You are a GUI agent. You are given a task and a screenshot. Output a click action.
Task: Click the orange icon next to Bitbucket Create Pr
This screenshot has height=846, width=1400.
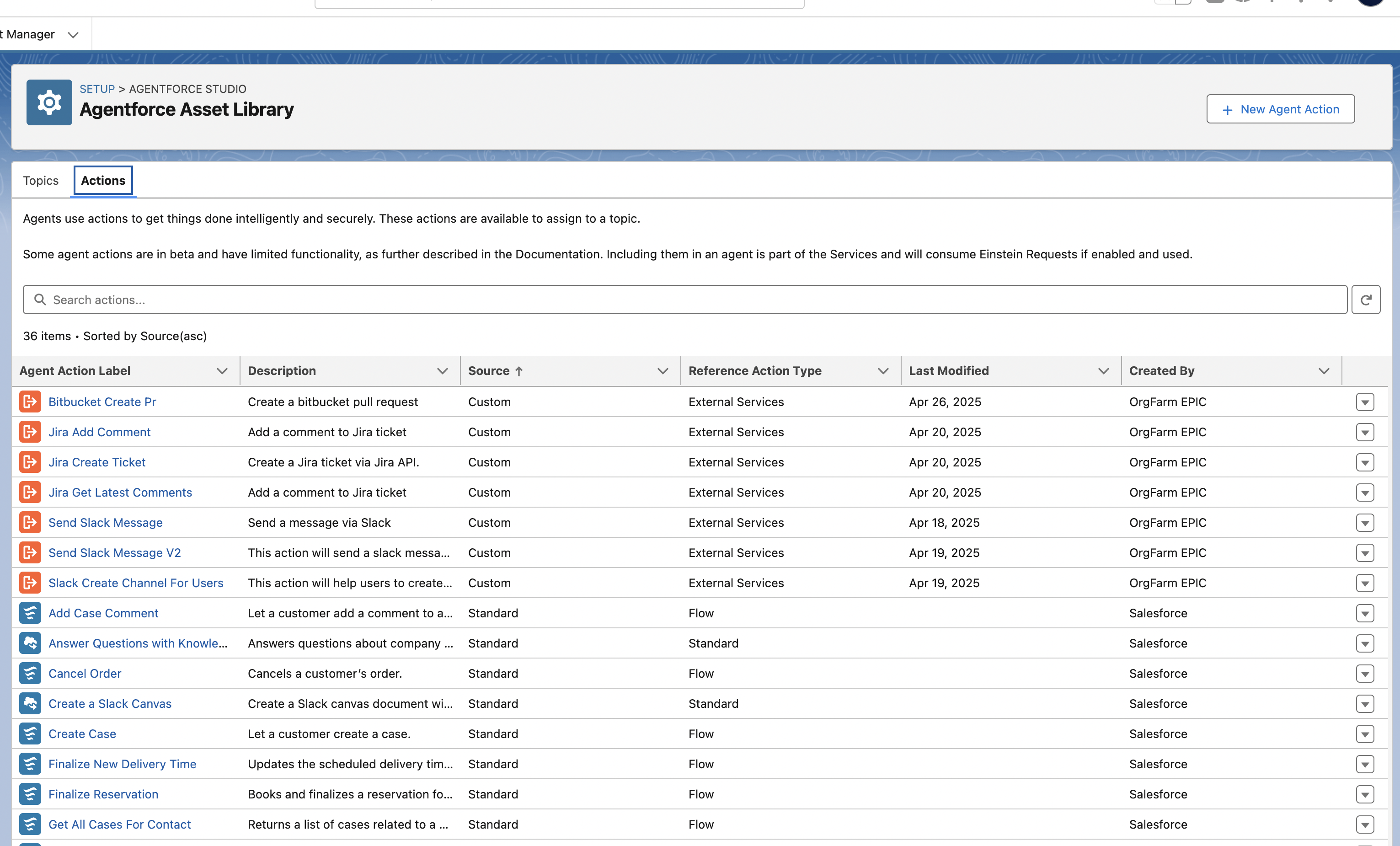(x=30, y=402)
